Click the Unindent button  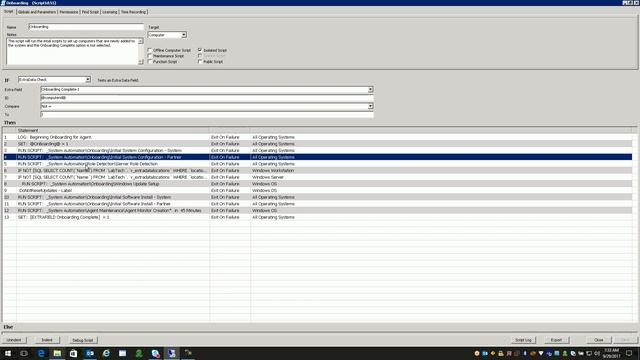click(14, 340)
